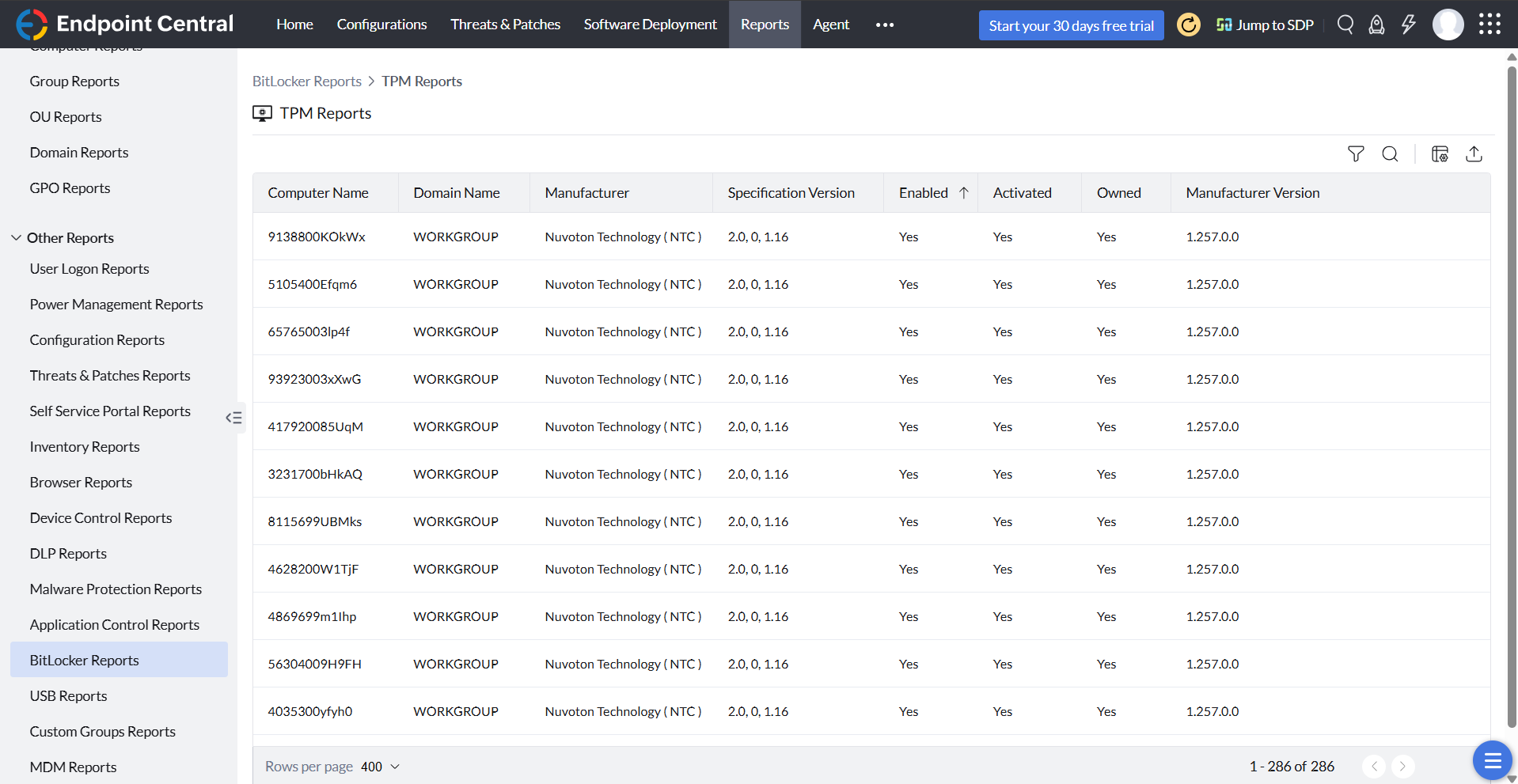Sort by the Computer Name column header
Image resolution: width=1518 pixels, height=784 pixels.
point(318,193)
